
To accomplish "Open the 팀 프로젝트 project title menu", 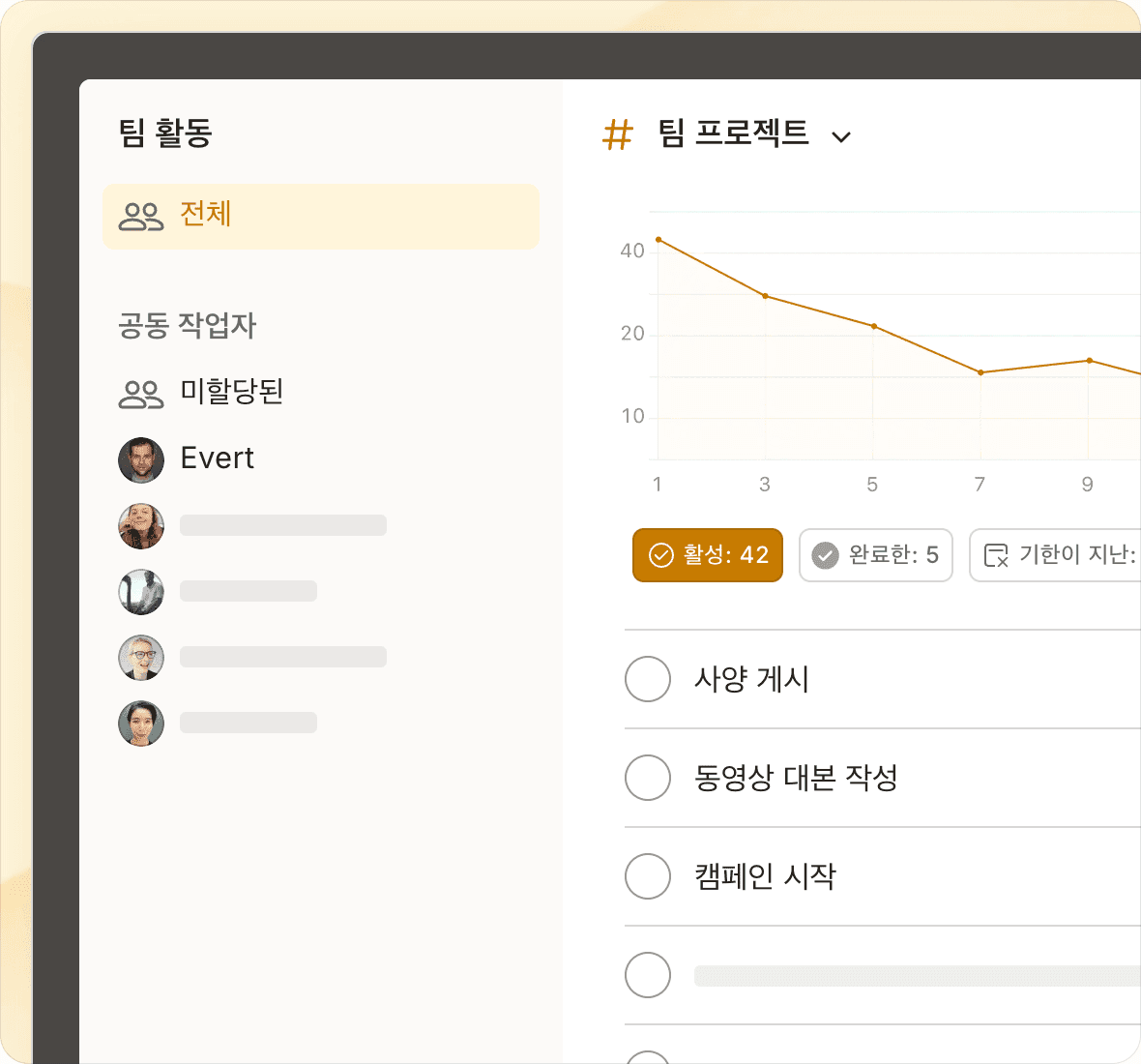I will 733,133.
